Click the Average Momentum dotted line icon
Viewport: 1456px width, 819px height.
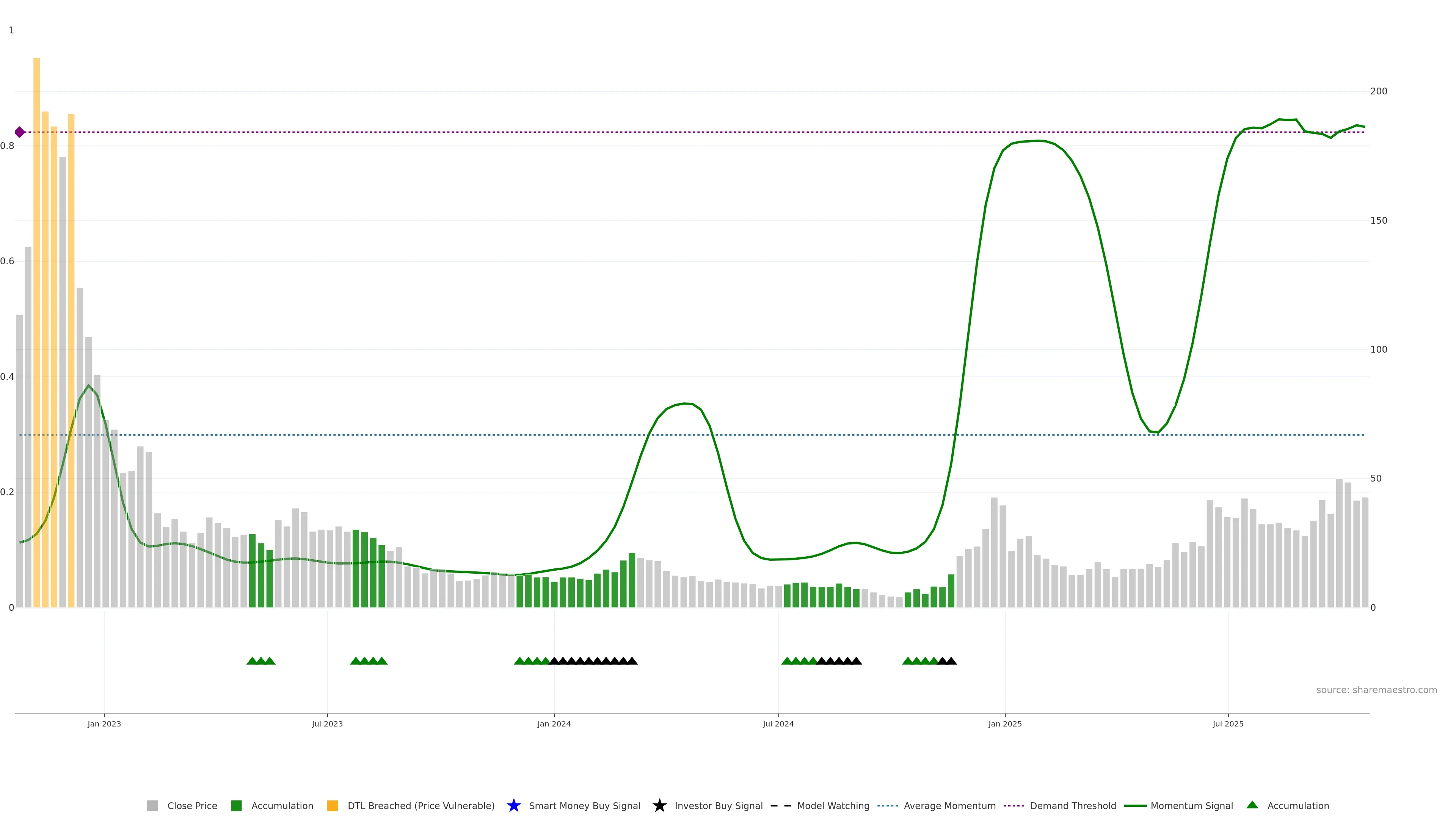pyautogui.click(x=887, y=805)
